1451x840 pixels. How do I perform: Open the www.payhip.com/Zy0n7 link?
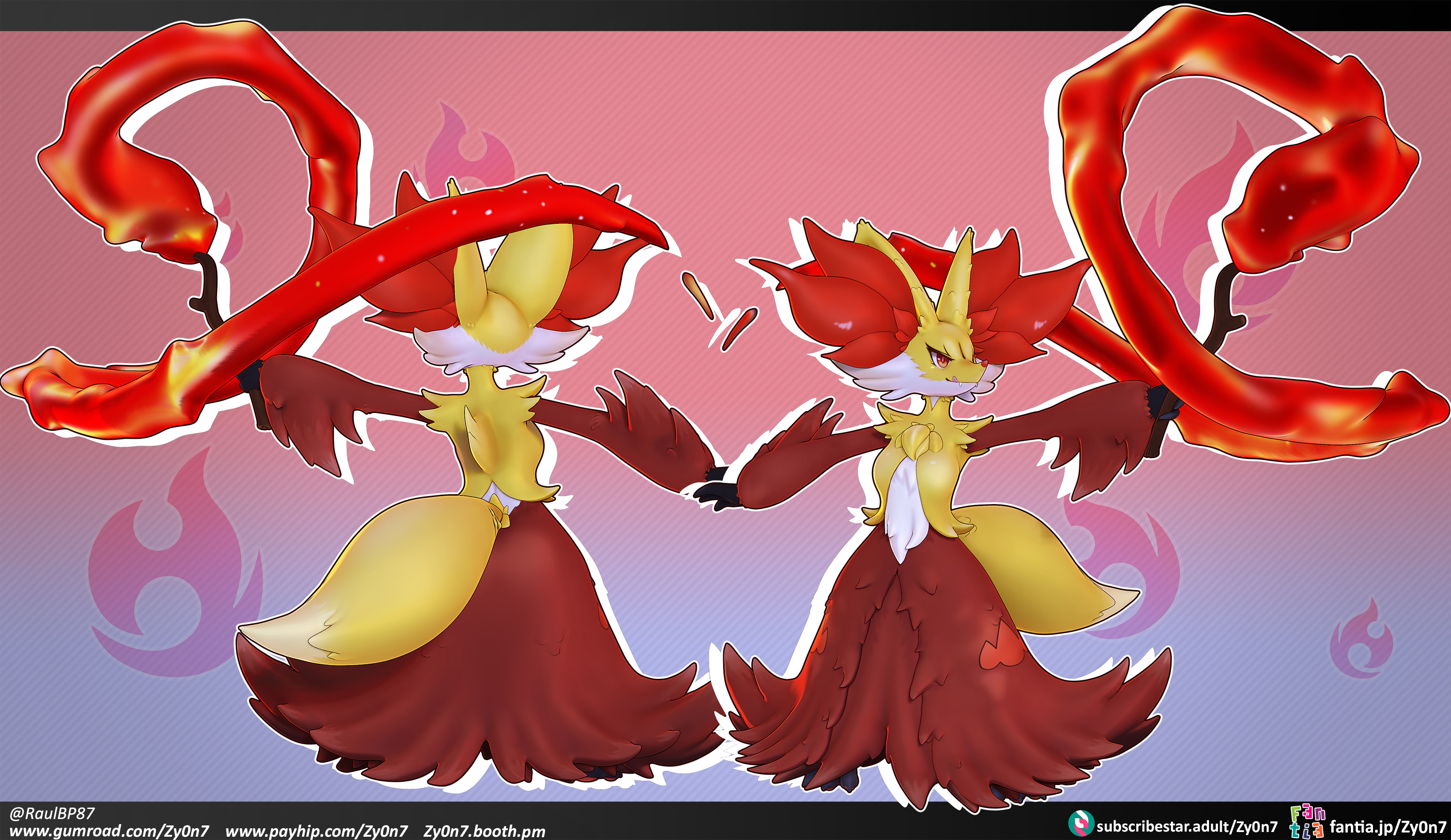(316, 832)
